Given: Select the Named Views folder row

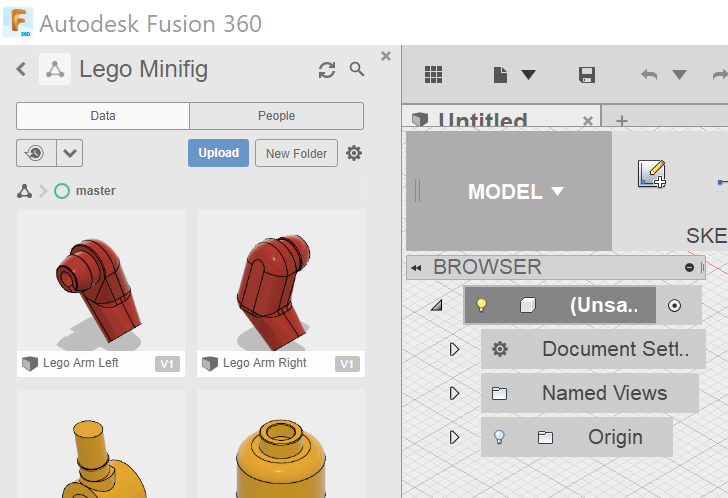Looking at the screenshot, I should click(x=590, y=393).
